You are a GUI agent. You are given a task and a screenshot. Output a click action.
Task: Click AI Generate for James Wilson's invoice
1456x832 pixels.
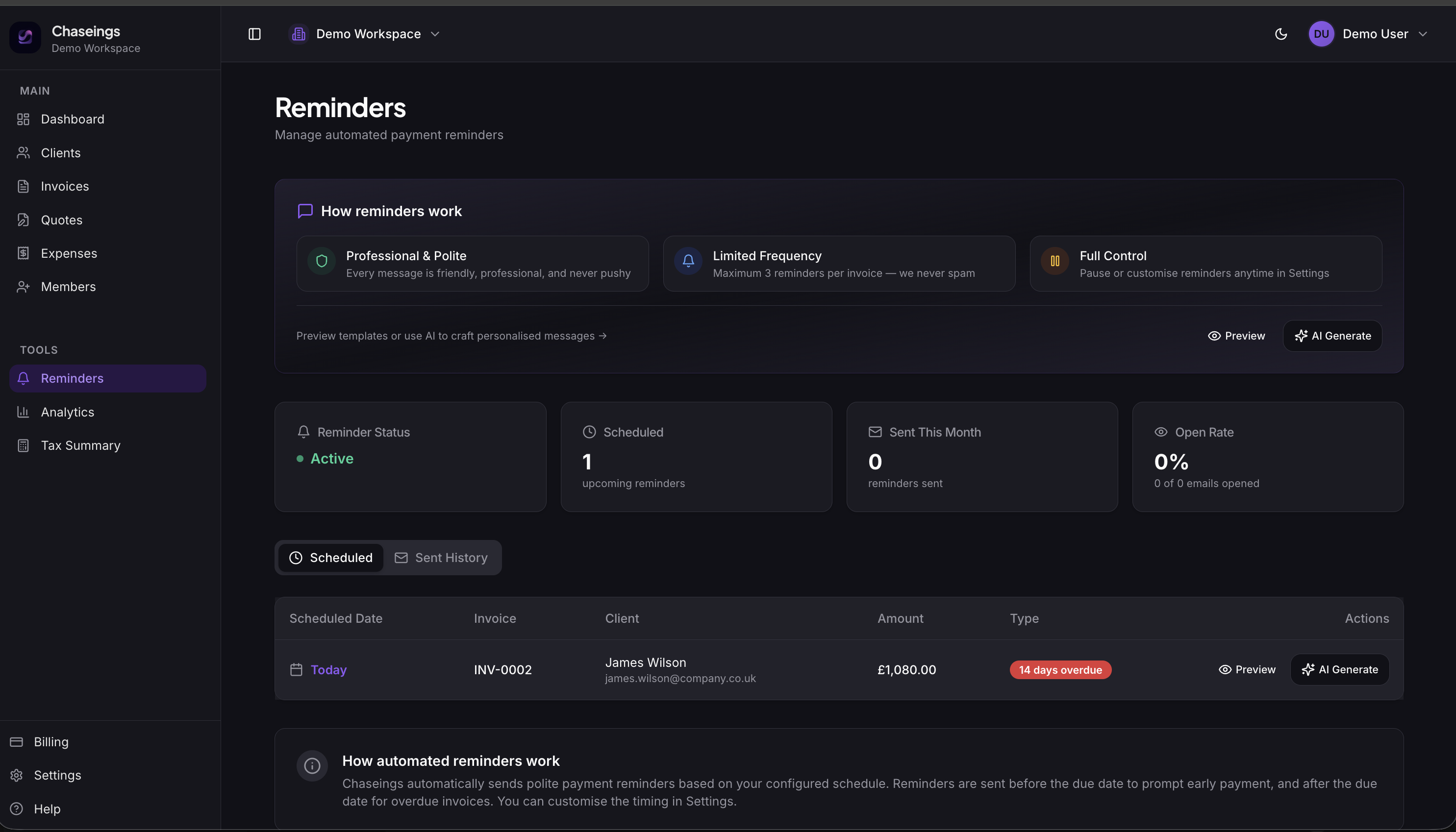[x=1339, y=670]
